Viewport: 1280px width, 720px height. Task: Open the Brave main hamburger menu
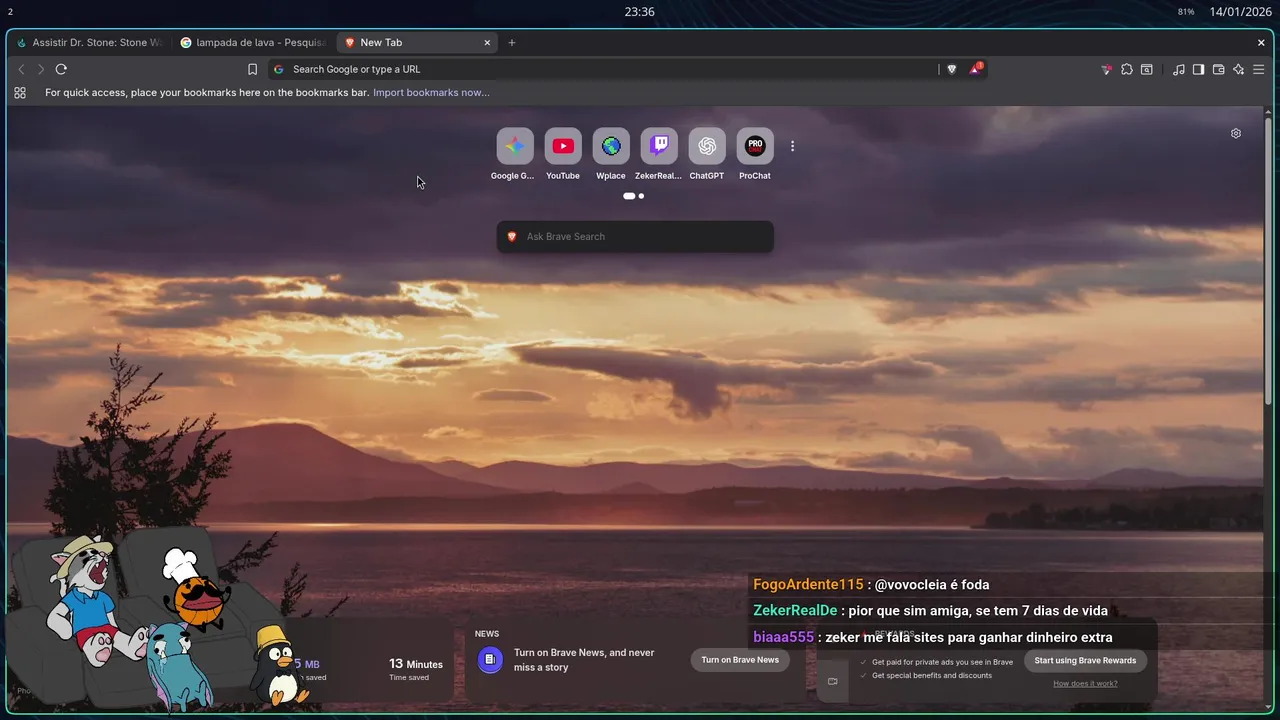coord(1259,69)
